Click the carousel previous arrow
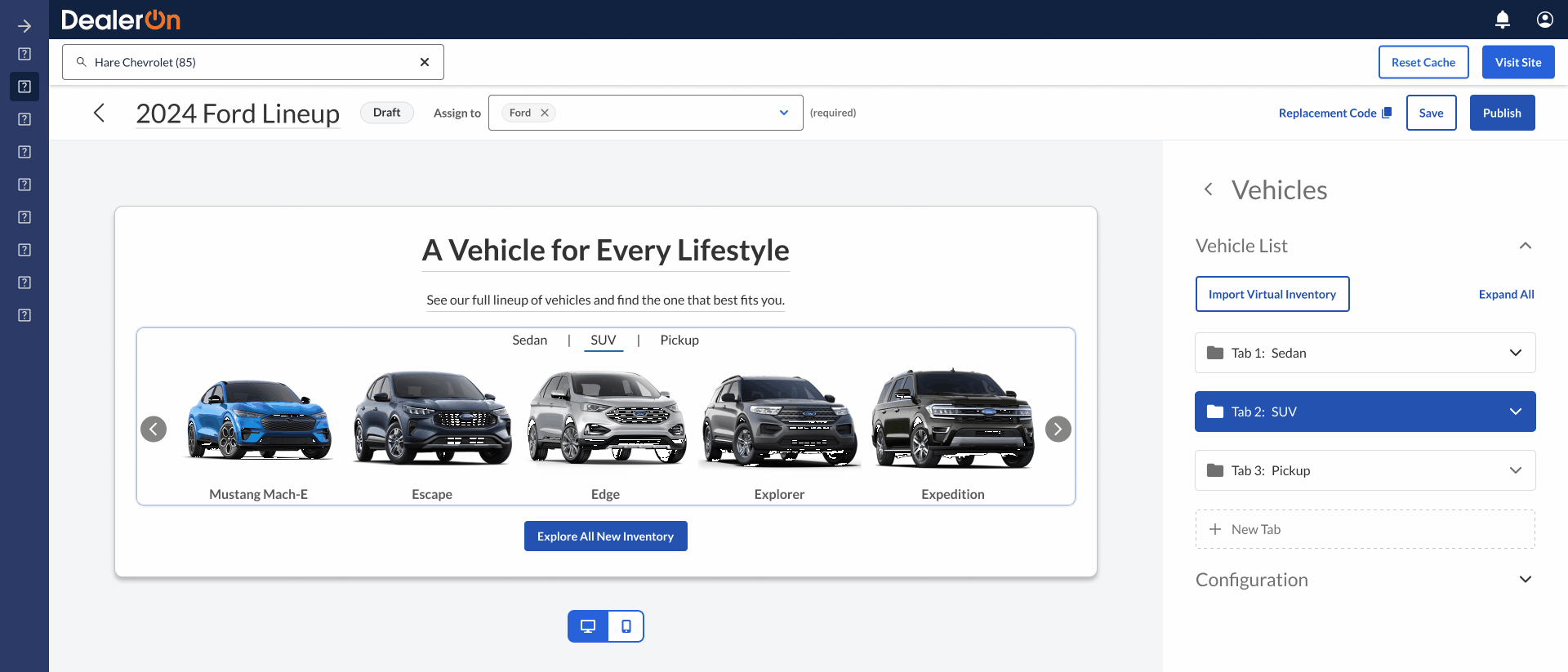This screenshot has height=672, width=1568. 154,429
